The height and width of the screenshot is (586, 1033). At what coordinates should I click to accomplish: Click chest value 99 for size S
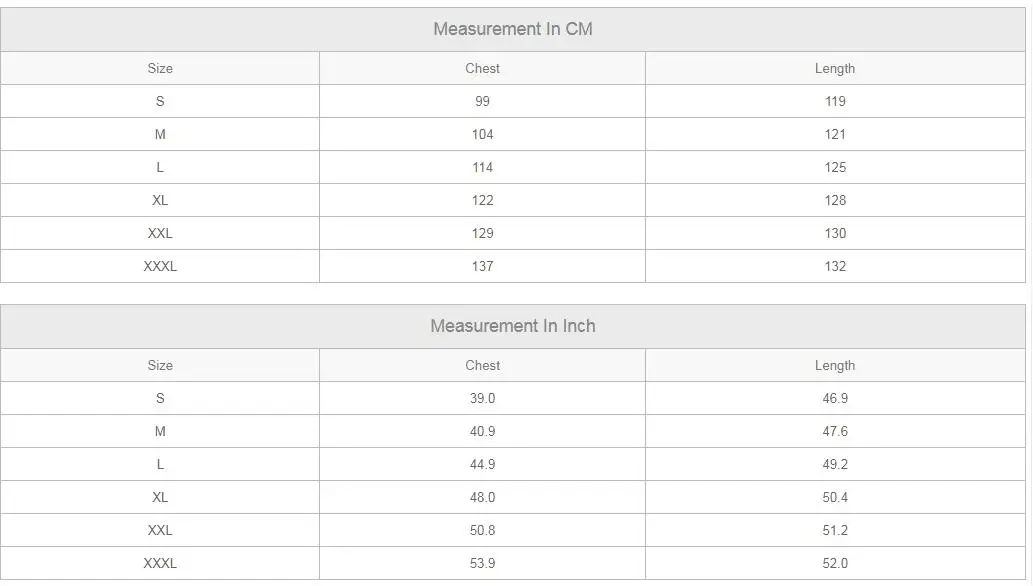tap(482, 101)
